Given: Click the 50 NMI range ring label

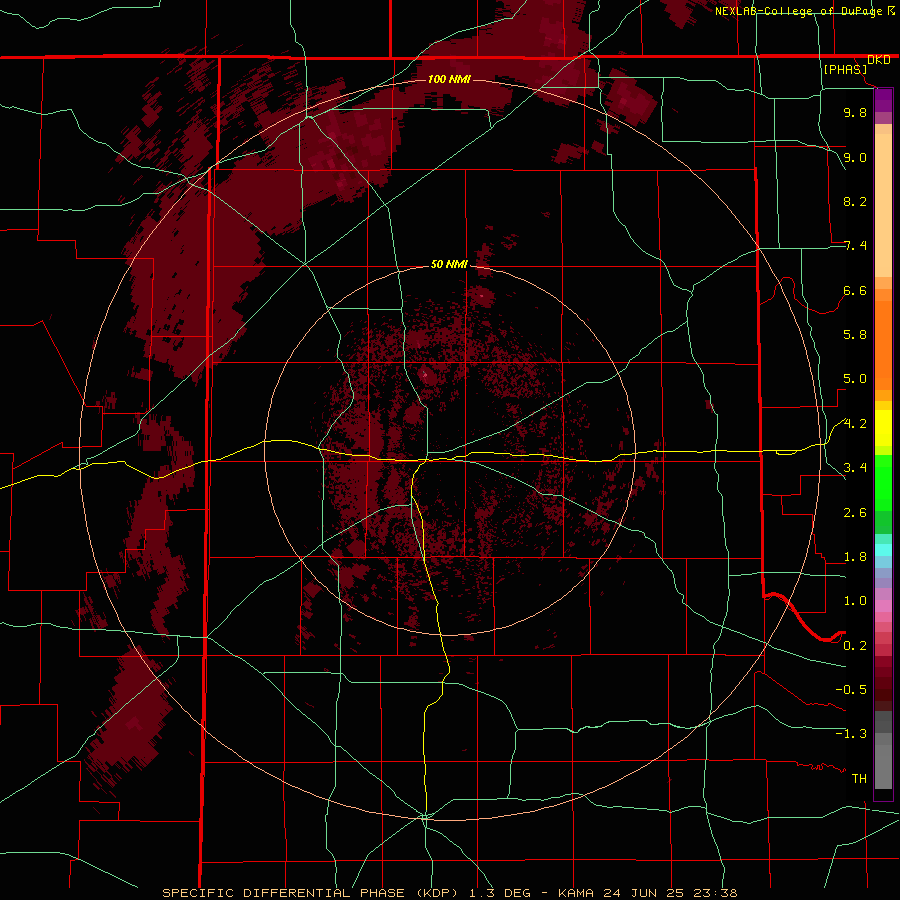Looking at the screenshot, I should pyautogui.click(x=449, y=264).
